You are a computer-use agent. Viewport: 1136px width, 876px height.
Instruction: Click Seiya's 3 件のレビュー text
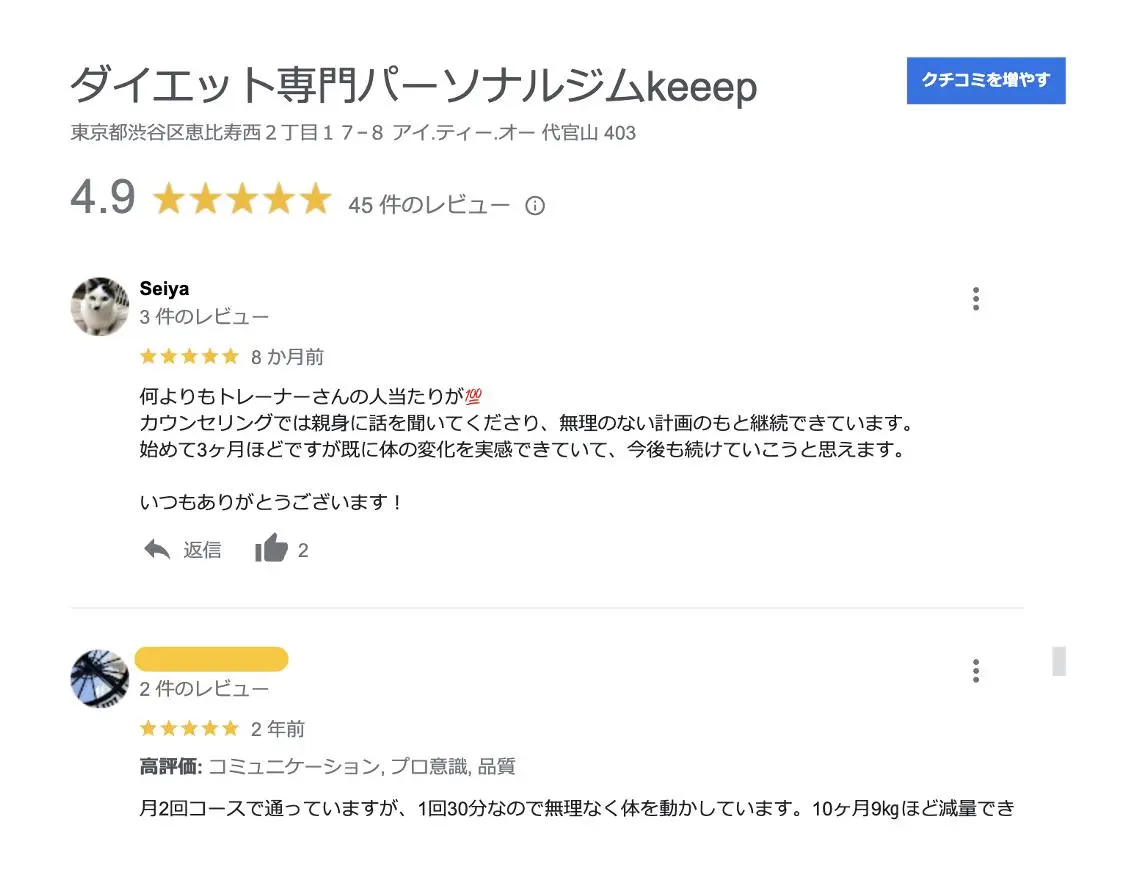204,317
